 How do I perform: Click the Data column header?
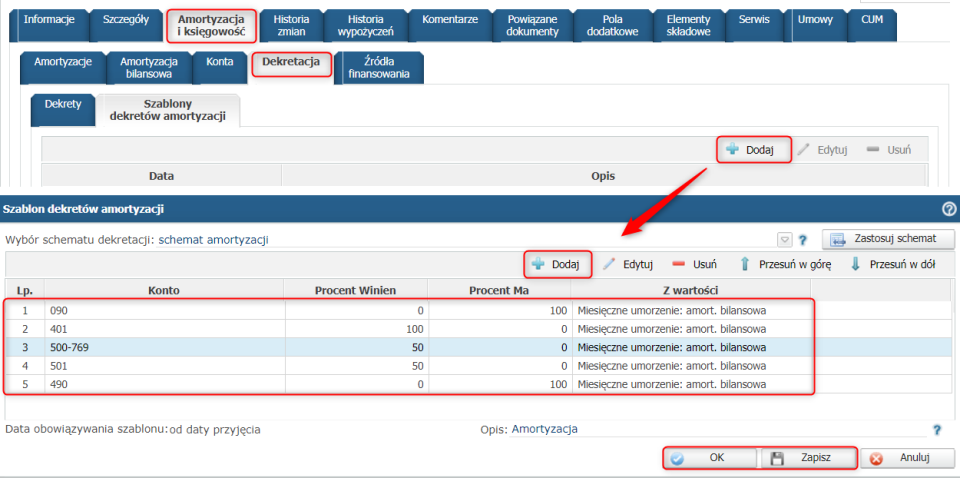(162, 176)
